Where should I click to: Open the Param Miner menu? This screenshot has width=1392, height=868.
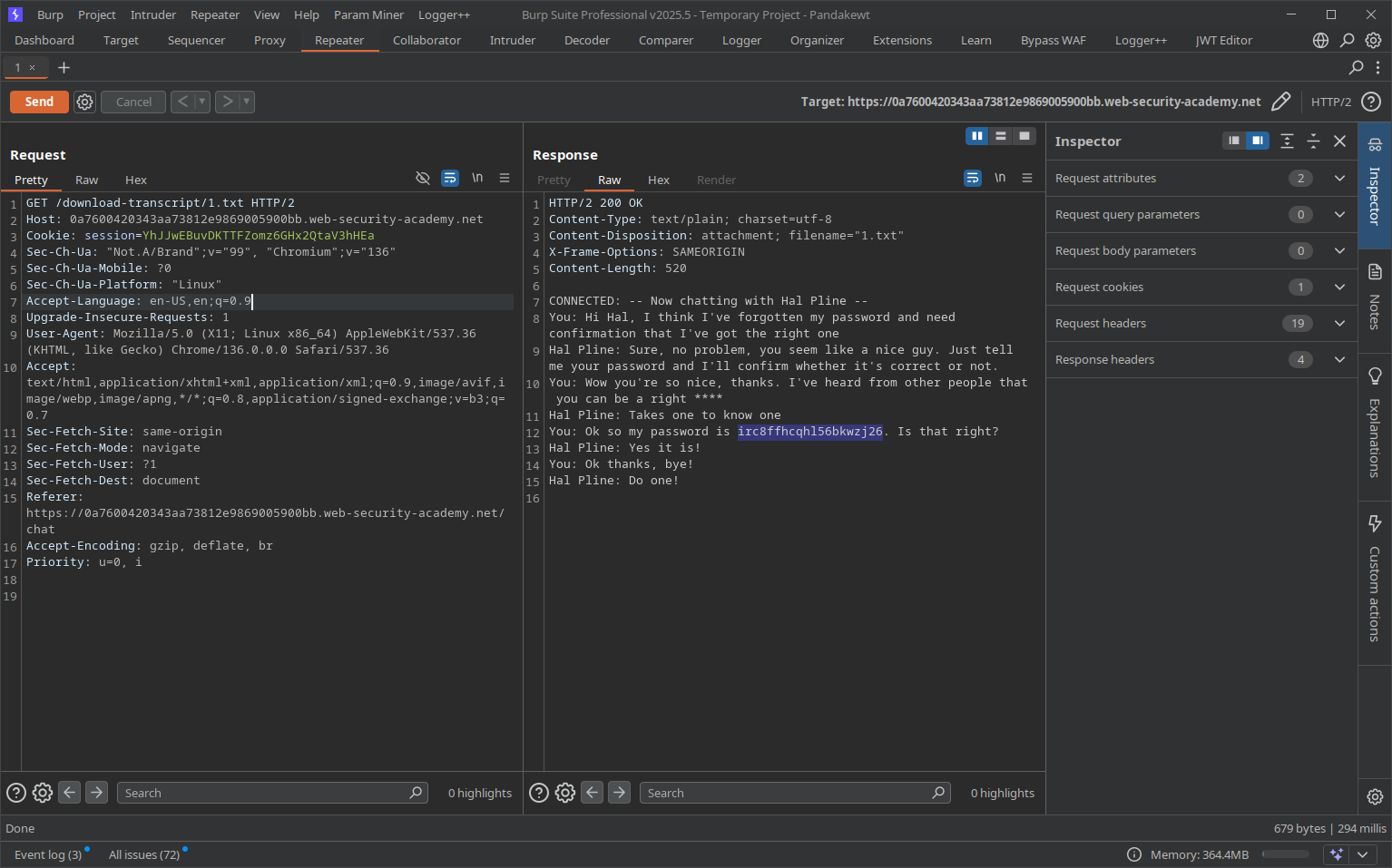coord(368,15)
